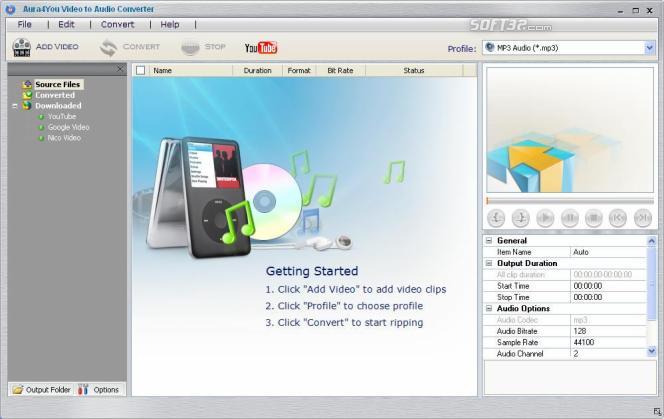Click the Output Folder button
This screenshot has width=664, height=419.
[x=42, y=390]
